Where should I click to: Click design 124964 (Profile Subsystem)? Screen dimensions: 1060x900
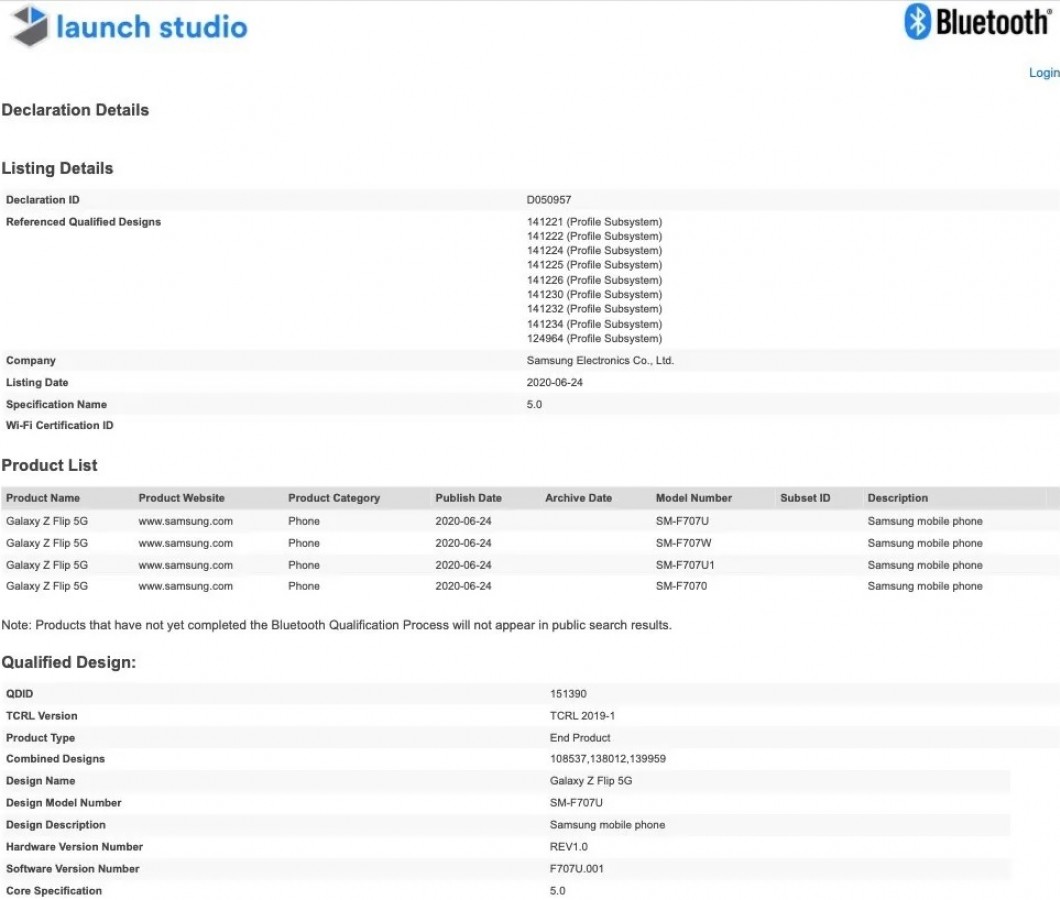[x=594, y=338]
